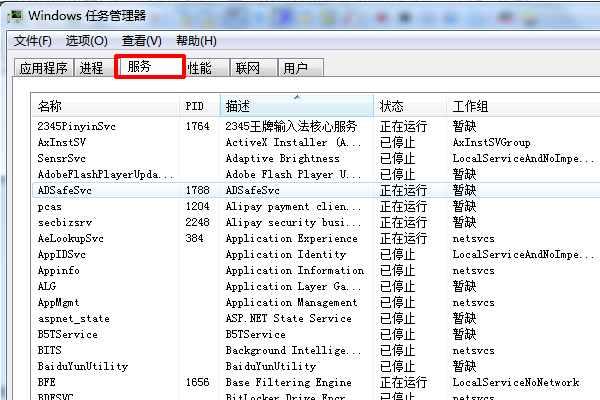Screen dimensions: 600x400
Task: Switch to the 性能 tab
Action: 200,68
